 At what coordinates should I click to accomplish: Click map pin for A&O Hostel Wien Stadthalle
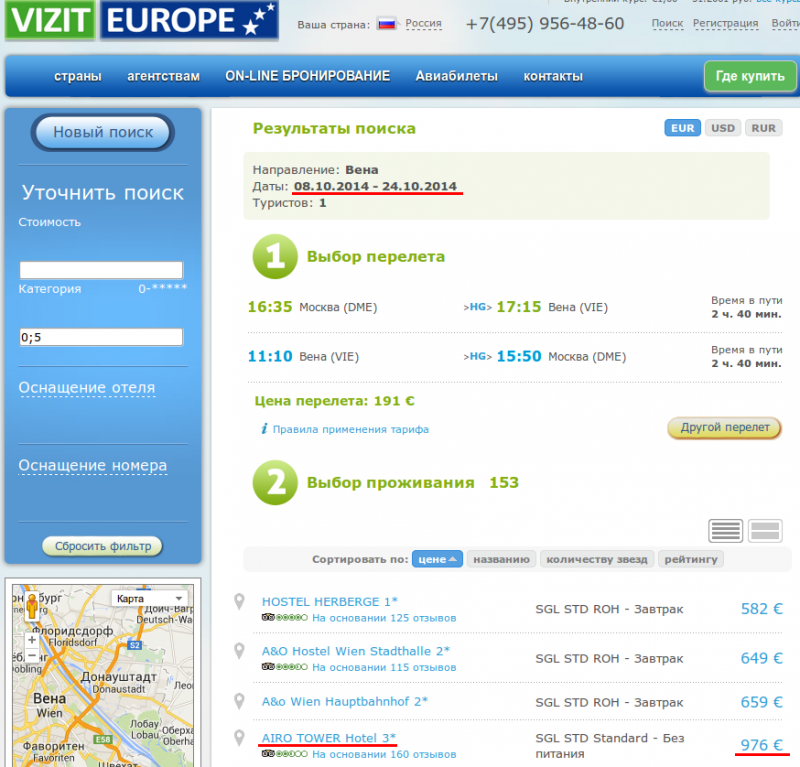click(239, 651)
